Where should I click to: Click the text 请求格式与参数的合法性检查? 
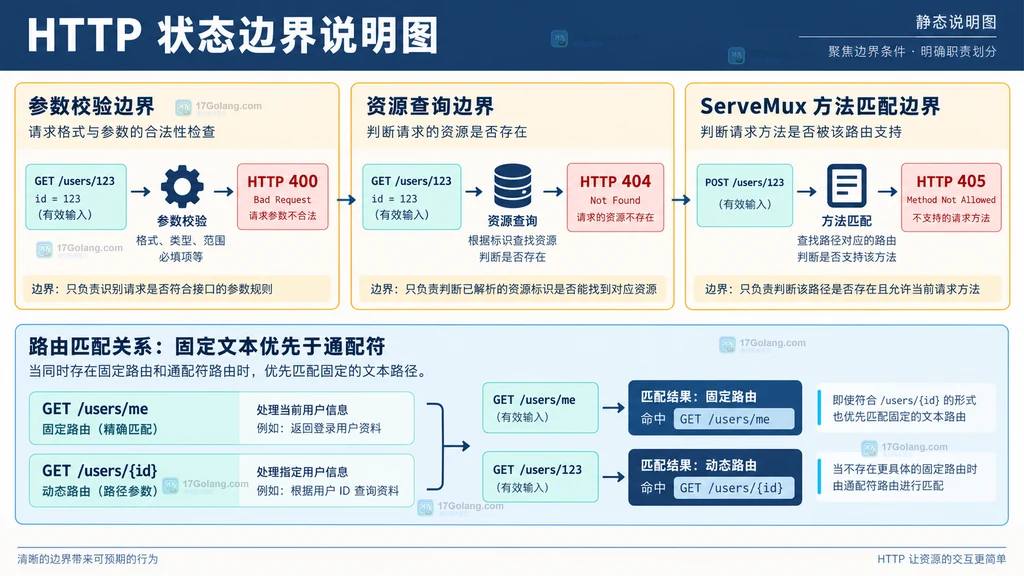click(122, 132)
